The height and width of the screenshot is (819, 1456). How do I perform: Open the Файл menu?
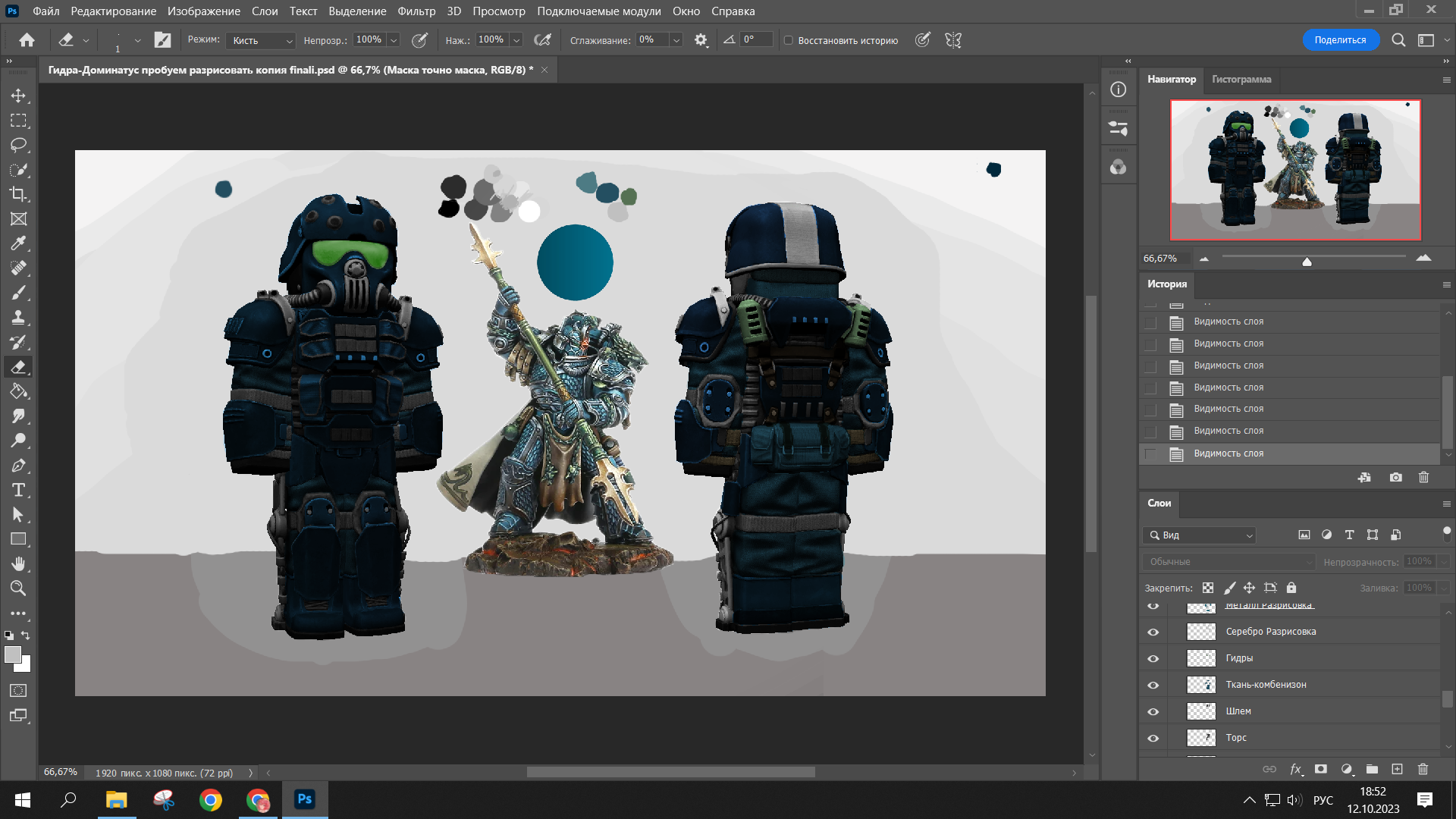pos(46,11)
